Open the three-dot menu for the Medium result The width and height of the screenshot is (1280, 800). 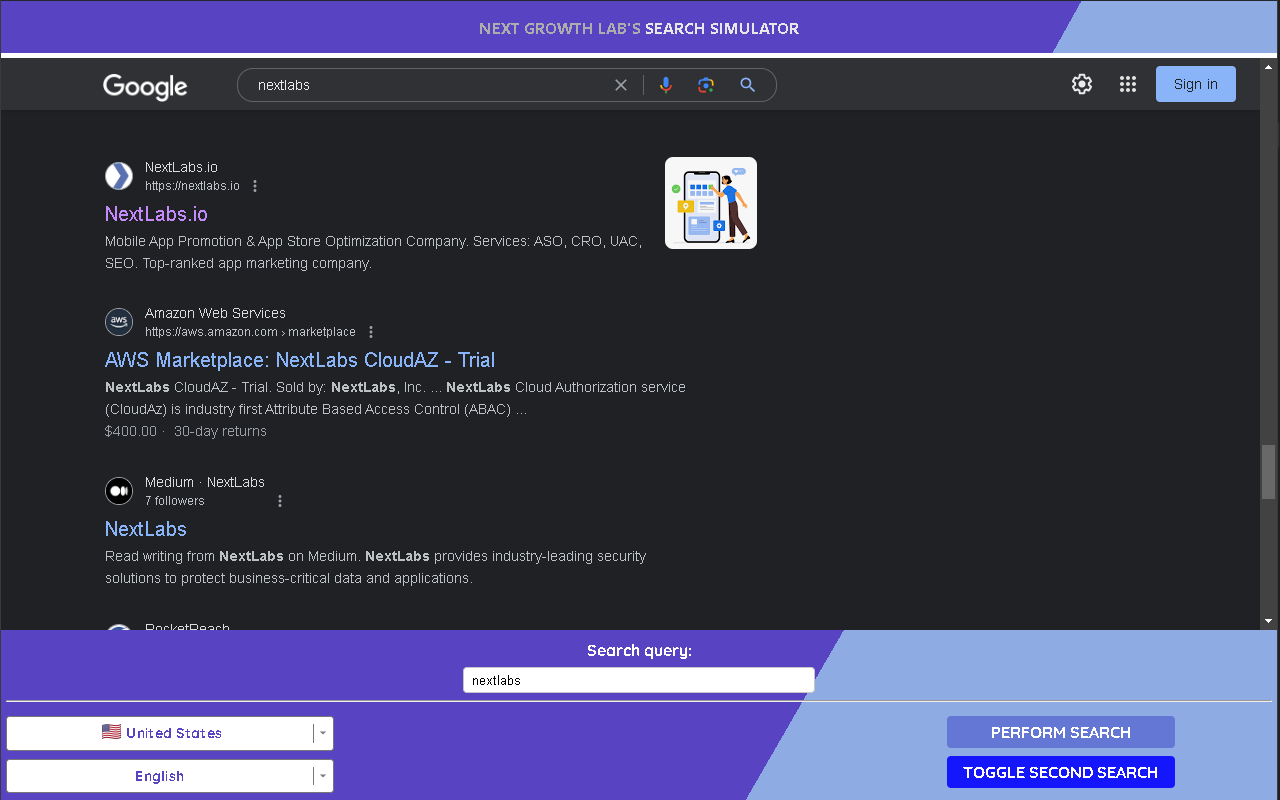pos(280,500)
